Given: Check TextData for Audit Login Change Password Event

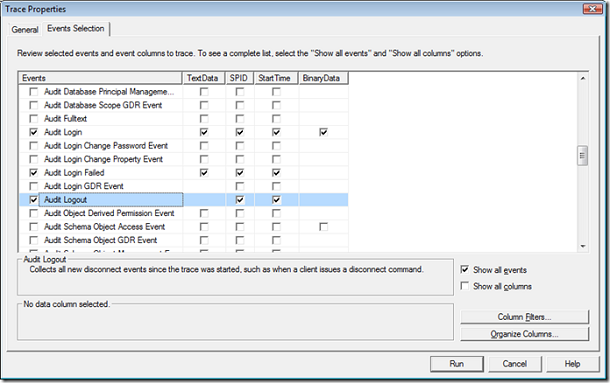Looking at the screenshot, I should tap(204, 146).
